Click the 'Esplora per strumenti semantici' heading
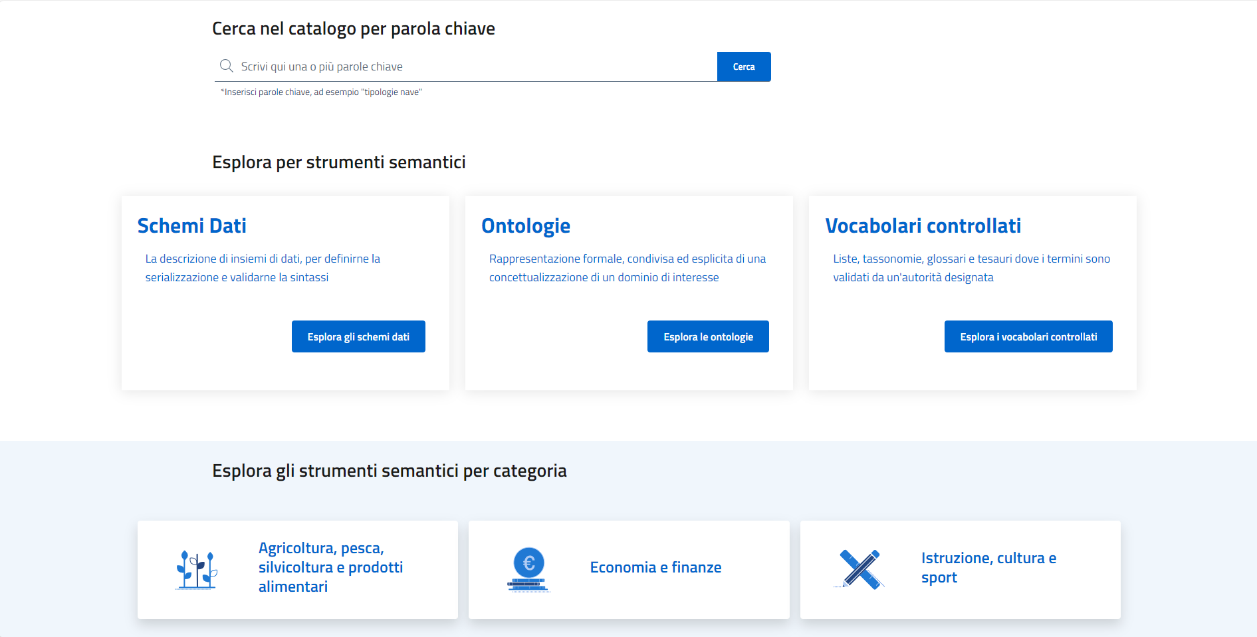Screen dimensions: 1257x637 (x=339, y=162)
